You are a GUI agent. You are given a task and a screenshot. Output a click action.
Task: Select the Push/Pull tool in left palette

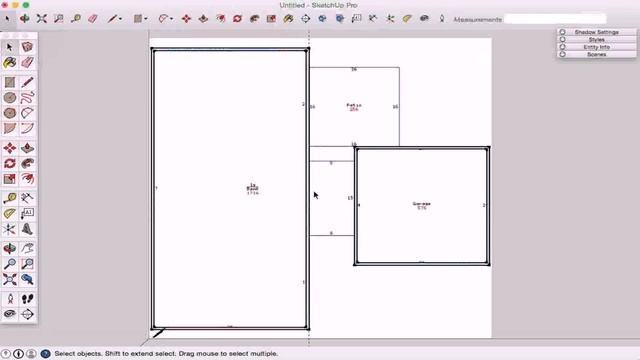click(x=27, y=148)
